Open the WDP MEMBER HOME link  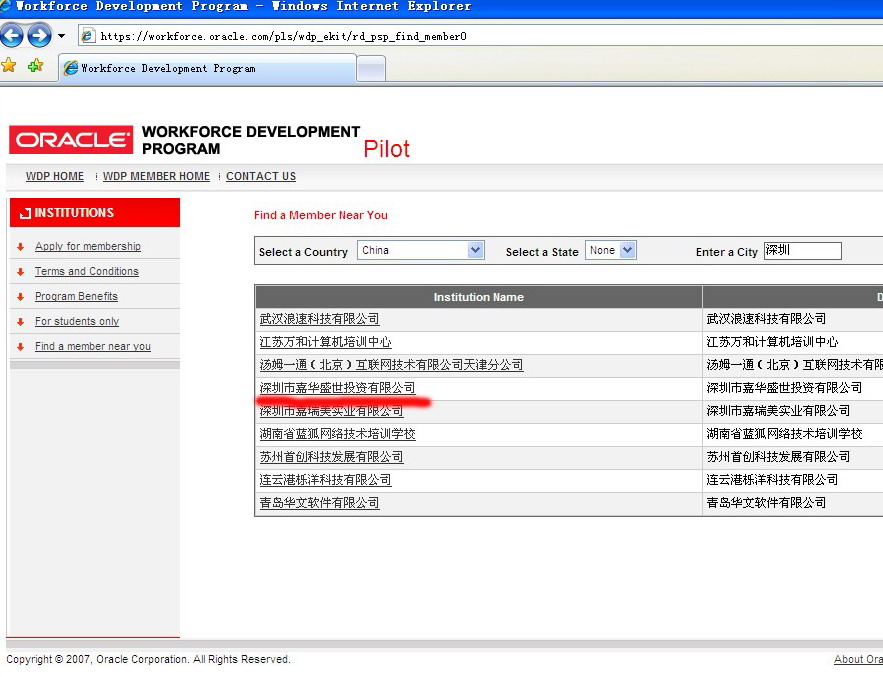[x=156, y=176]
